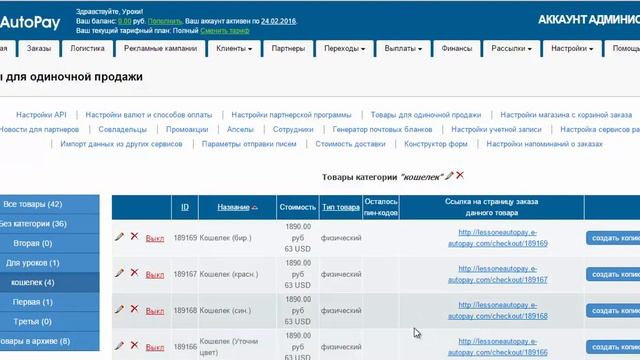Sort table by Тип товара column
This screenshot has width=640, height=360.
click(341, 207)
